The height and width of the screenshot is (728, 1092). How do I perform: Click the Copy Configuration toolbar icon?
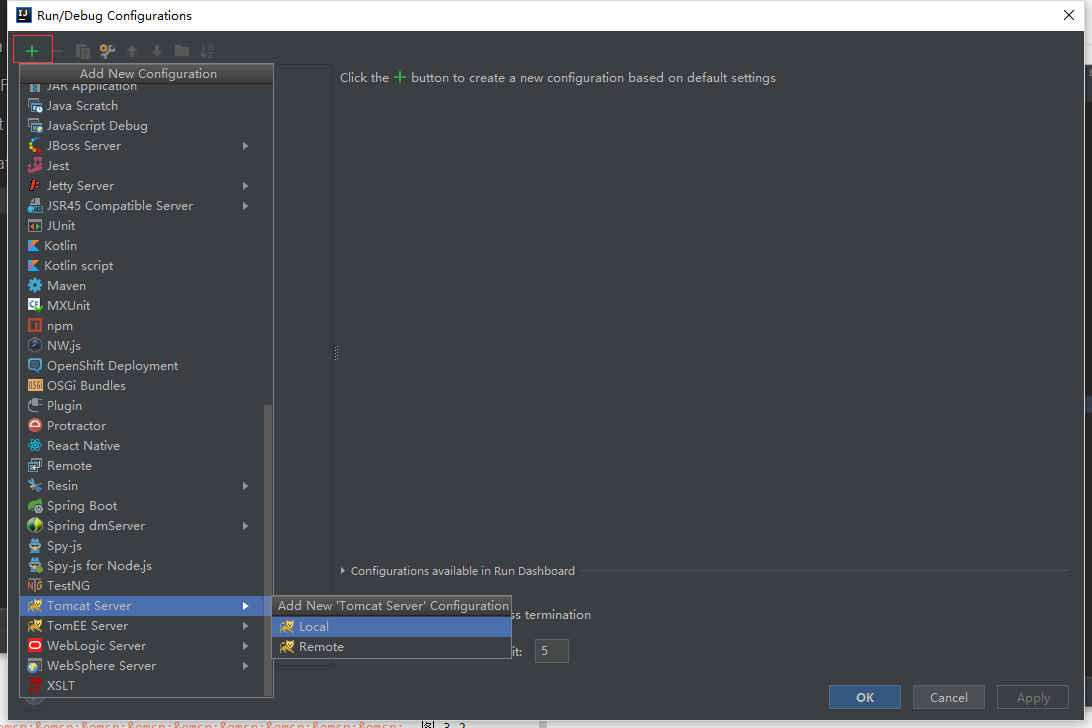coord(82,51)
